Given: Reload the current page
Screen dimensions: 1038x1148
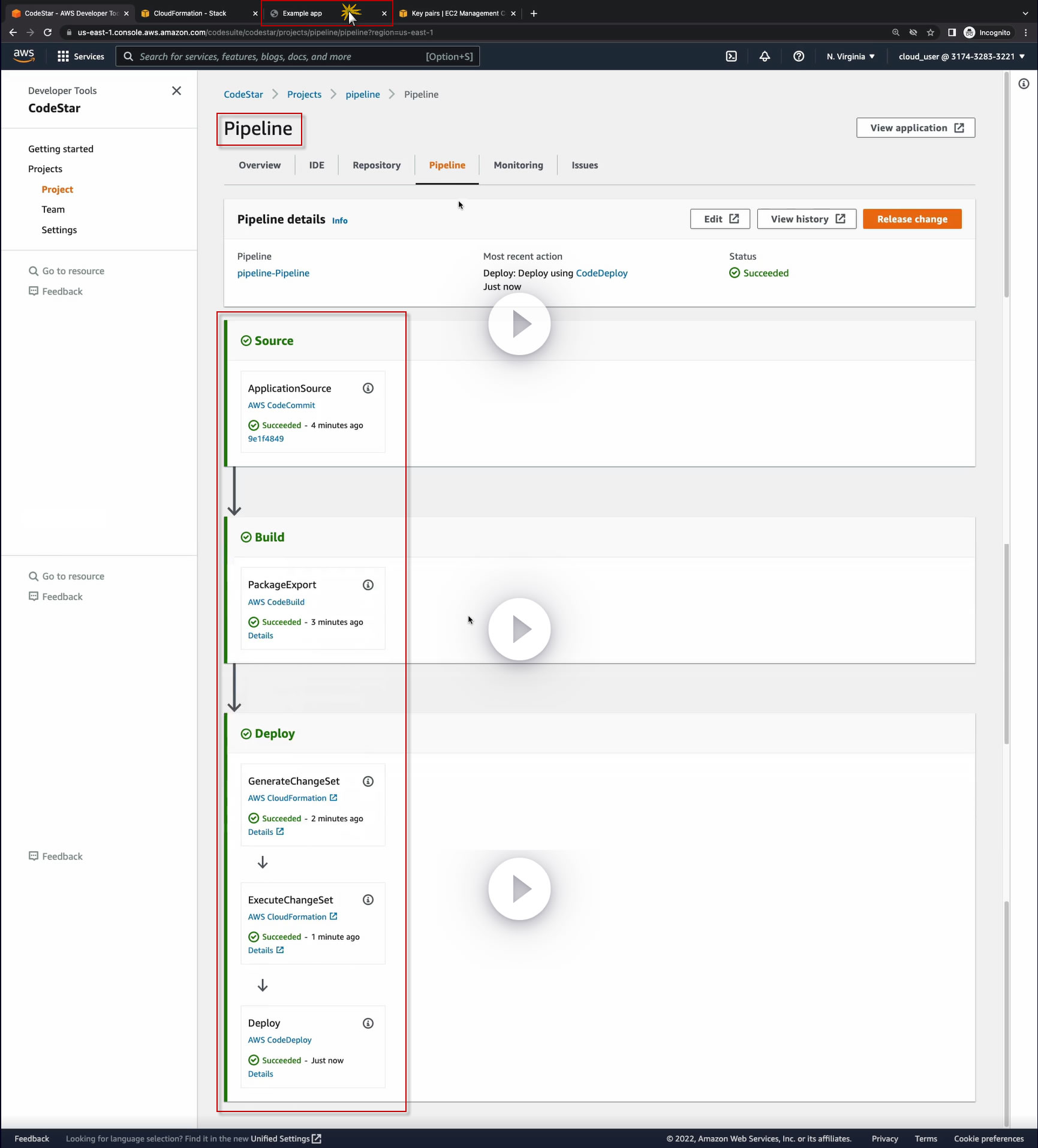Looking at the screenshot, I should 47,32.
